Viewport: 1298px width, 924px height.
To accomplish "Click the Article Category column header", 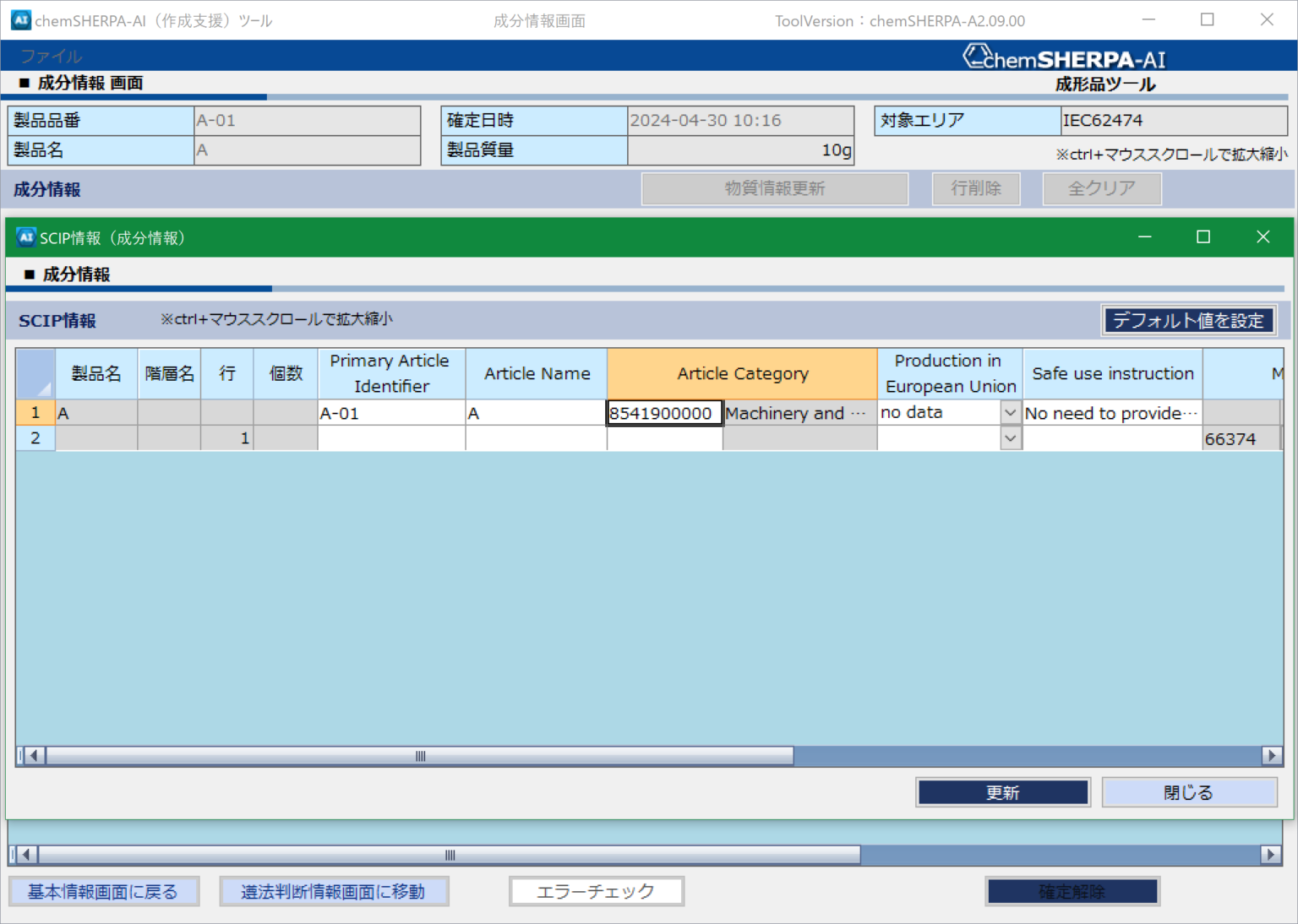I will click(742, 373).
